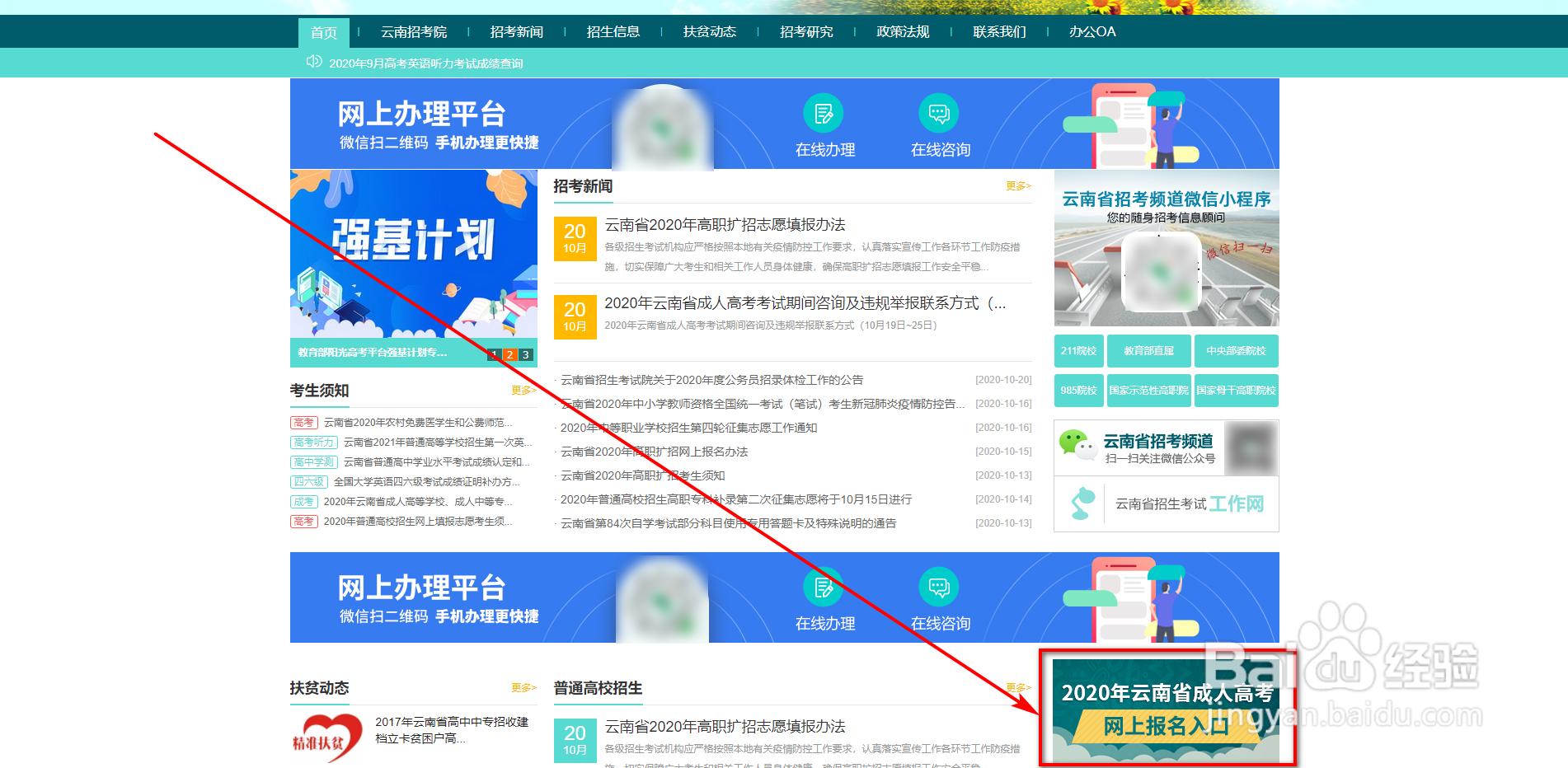Image resolution: width=1568 pixels, height=768 pixels.
Task: Go to 招考新闻 in the navigation bar
Action: 517,32
